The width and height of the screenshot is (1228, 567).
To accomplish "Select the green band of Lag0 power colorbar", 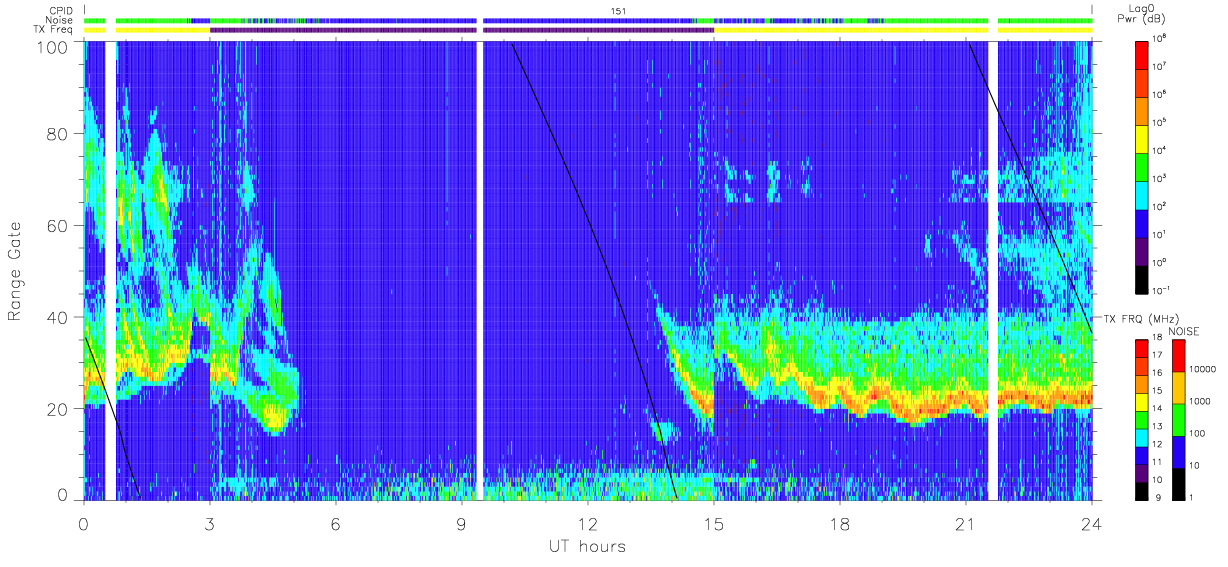I will click(1144, 165).
